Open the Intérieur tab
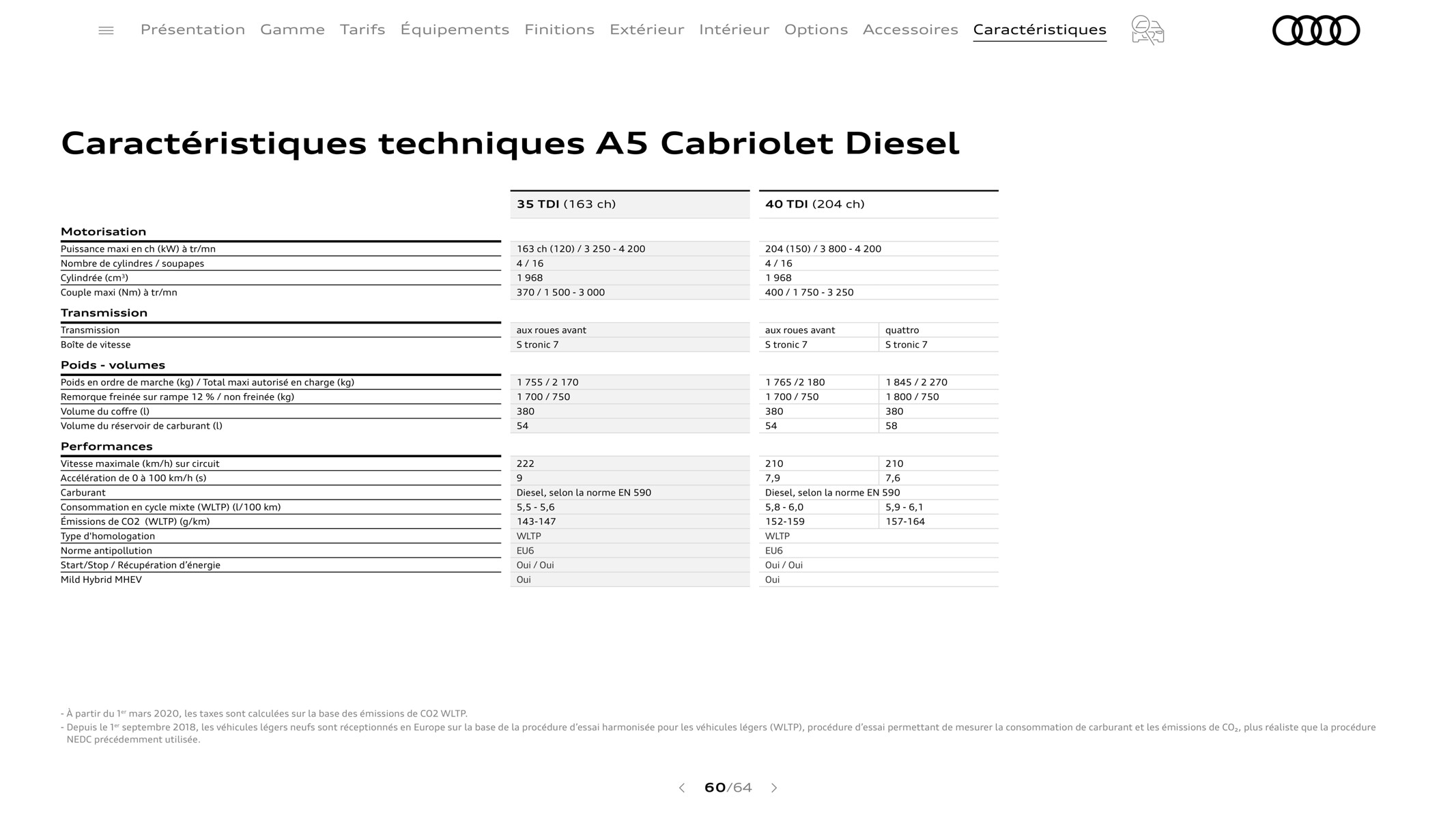 (x=734, y=29)
